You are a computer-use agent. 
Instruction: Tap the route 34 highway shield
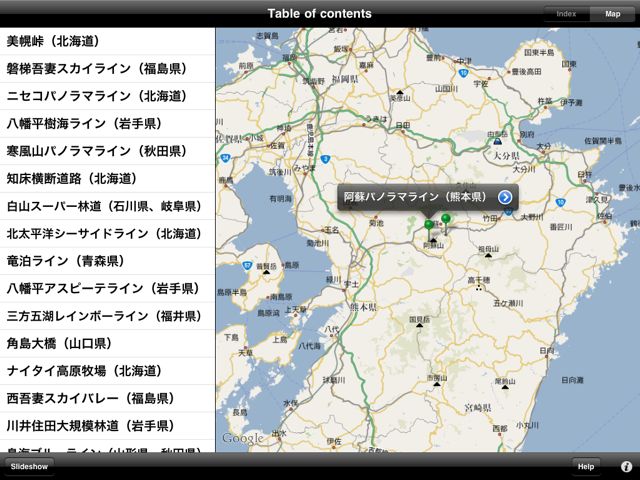click(225, 158)
